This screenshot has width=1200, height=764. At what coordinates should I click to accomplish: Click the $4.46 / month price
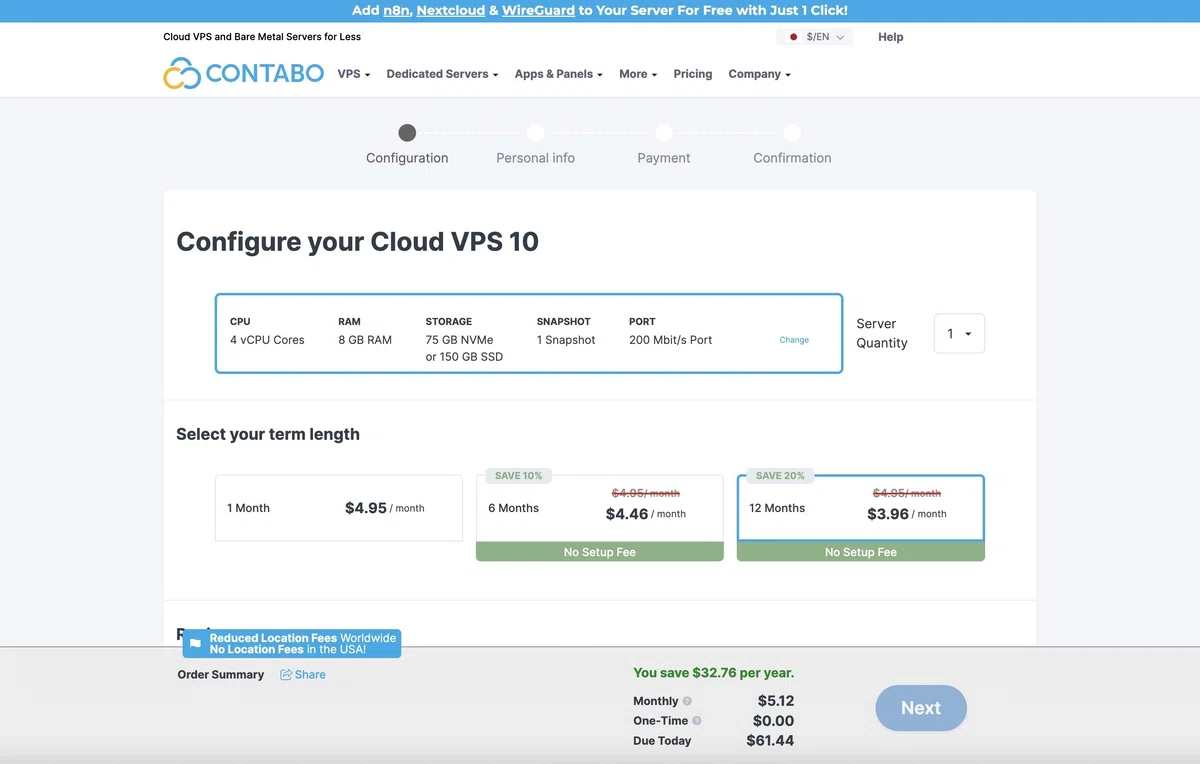point(646,514)
